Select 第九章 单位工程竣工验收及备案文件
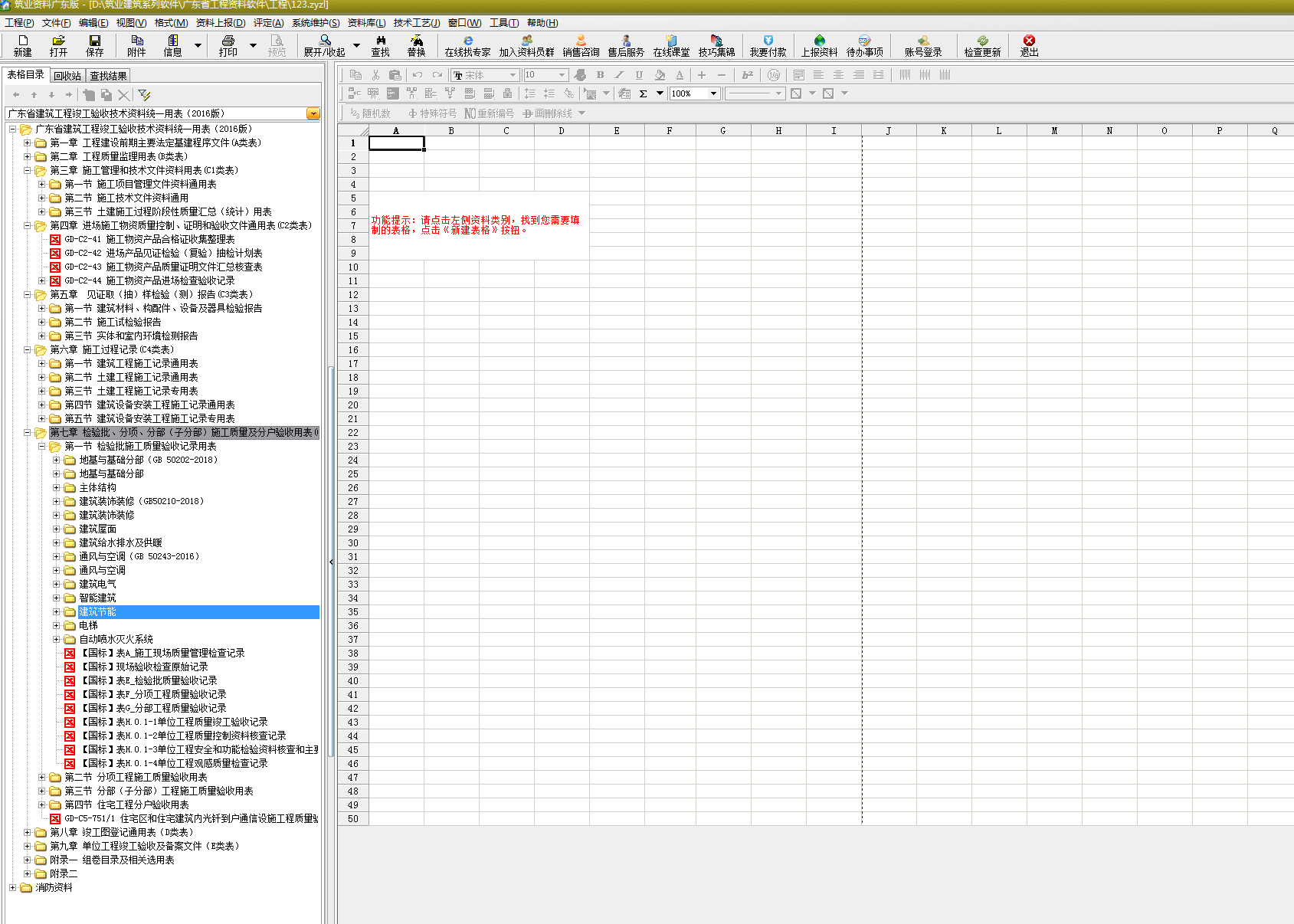1294x924 pixels. (x=144, y=847)
